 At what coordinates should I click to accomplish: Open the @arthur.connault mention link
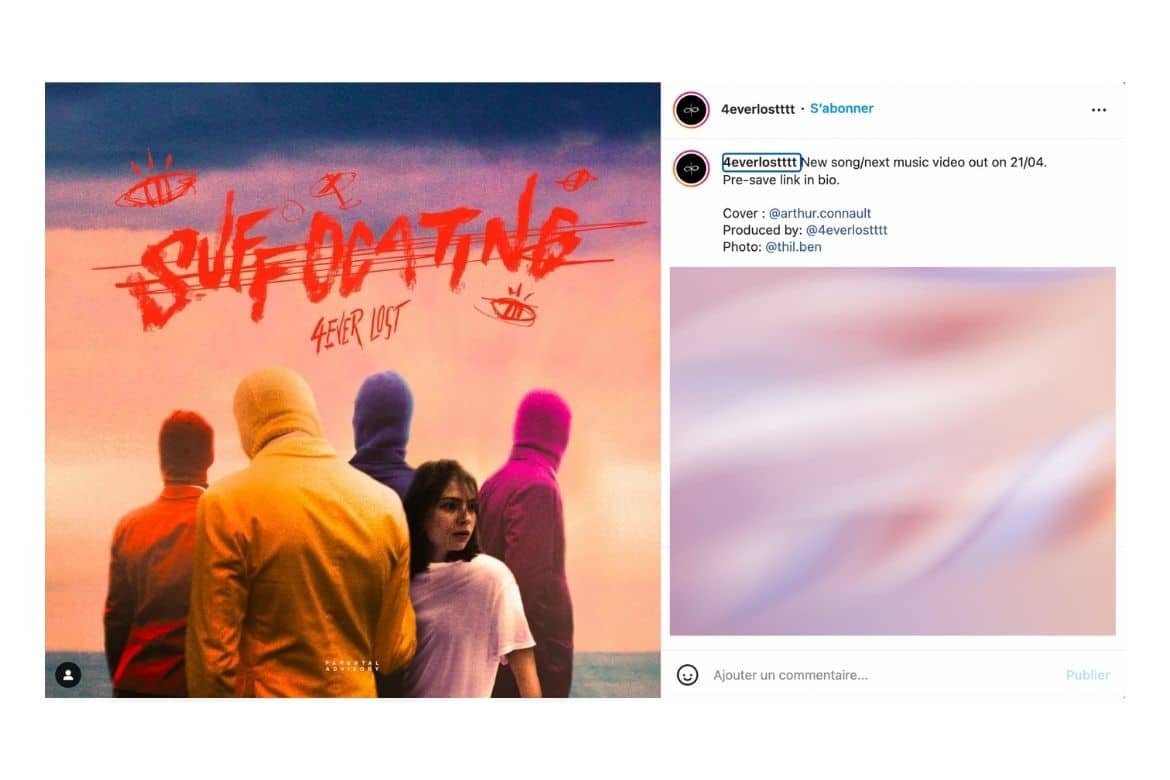[819, 213]
